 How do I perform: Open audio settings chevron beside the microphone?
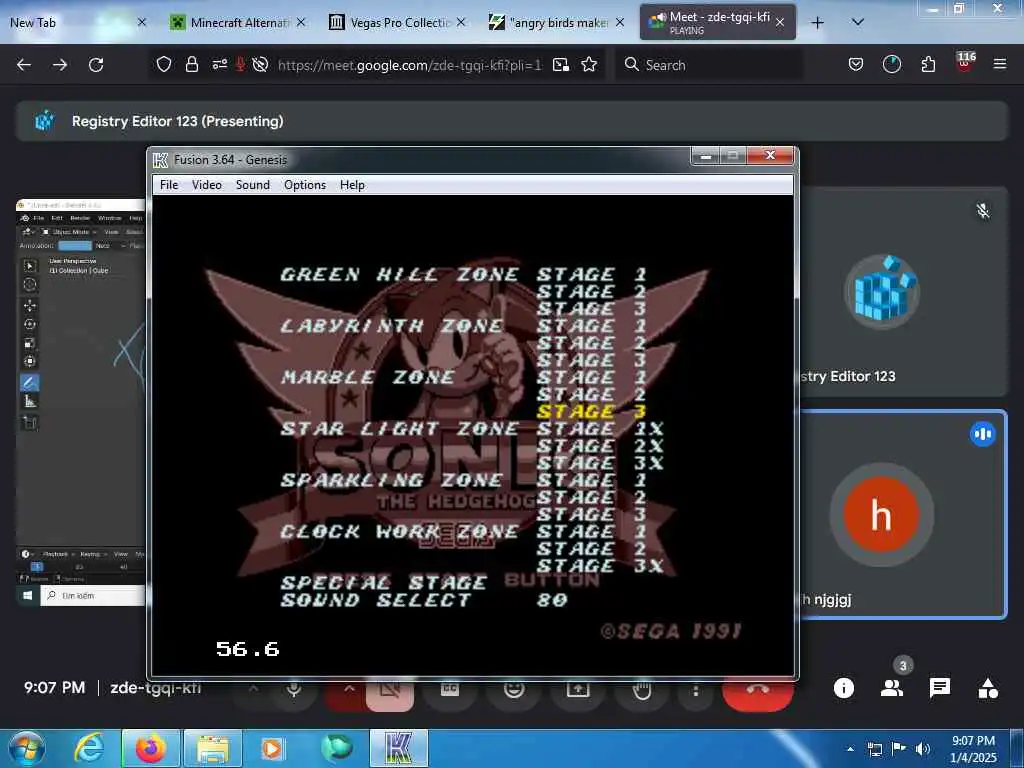[x=253, y=690]
